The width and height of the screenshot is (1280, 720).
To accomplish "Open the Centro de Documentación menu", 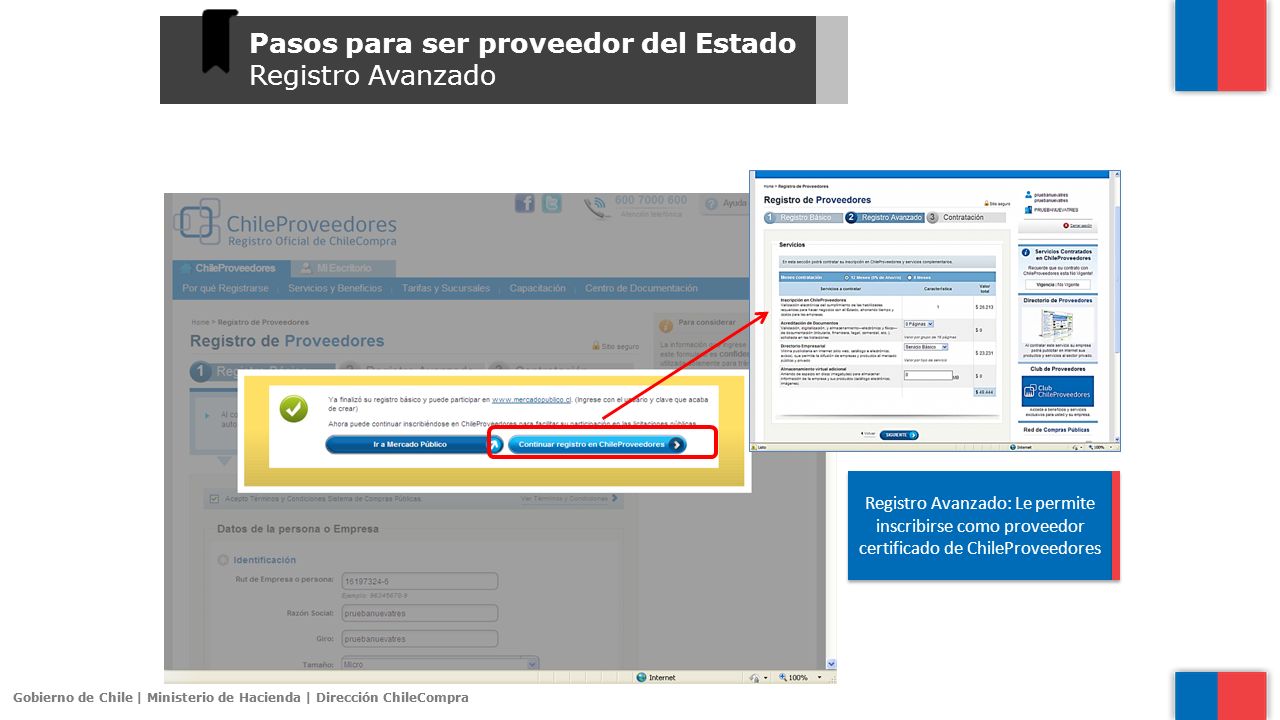I will point(641,289).
